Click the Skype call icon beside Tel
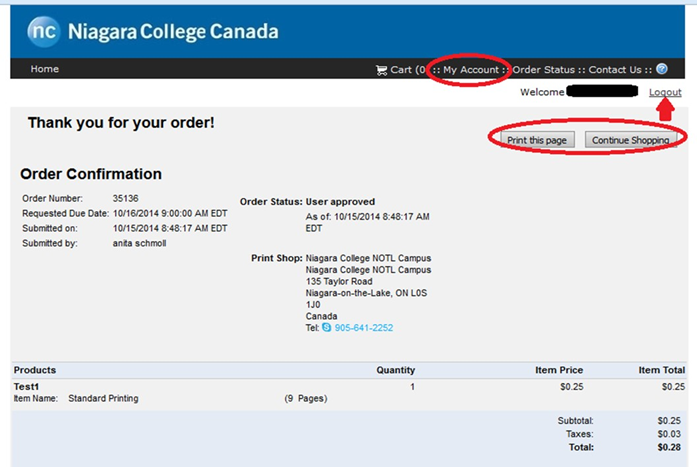The width and height of the screenshot is (697, 467). [x=326, y=327]
